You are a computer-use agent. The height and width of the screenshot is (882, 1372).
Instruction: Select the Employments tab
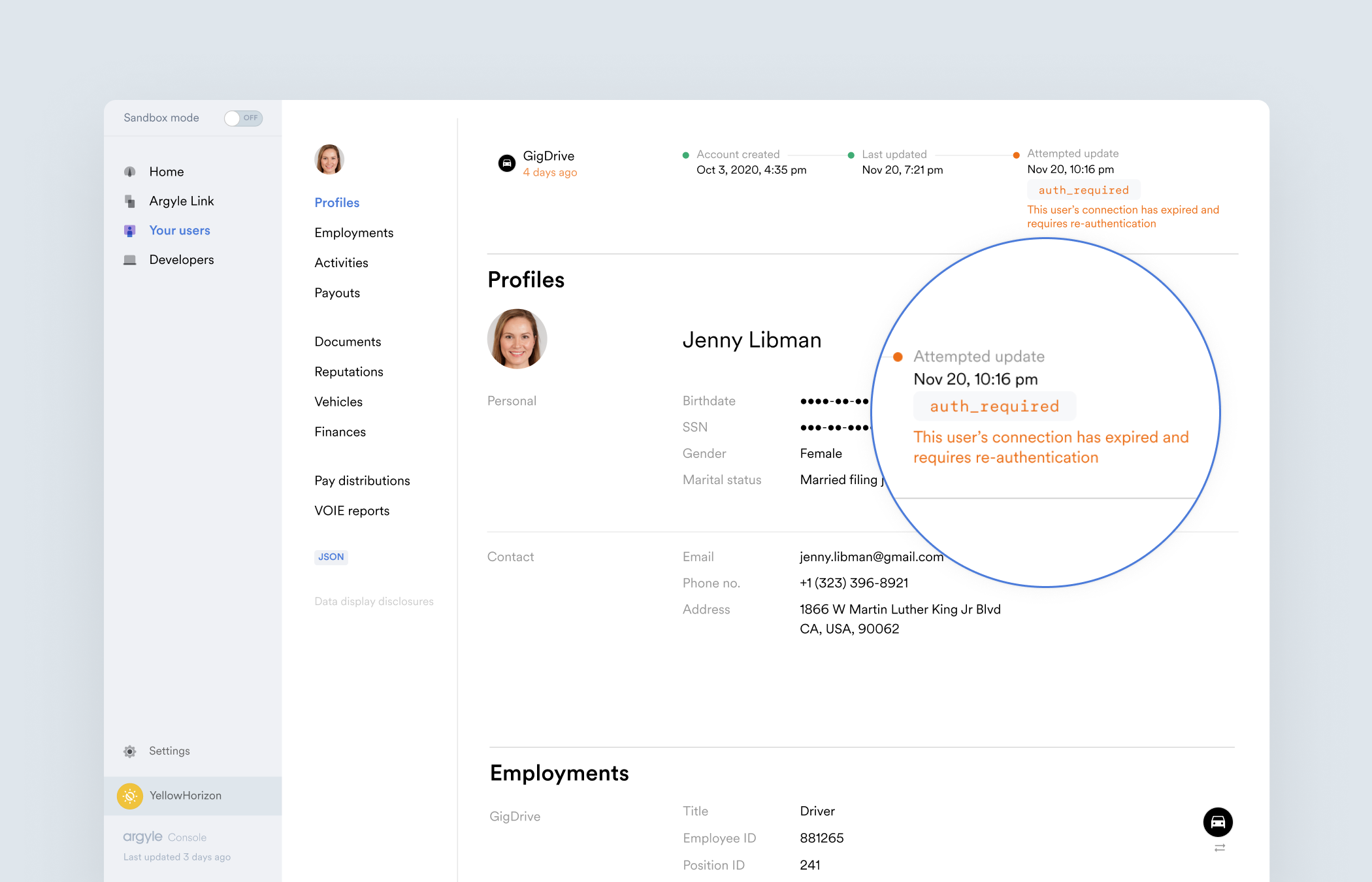click(355, 232)
